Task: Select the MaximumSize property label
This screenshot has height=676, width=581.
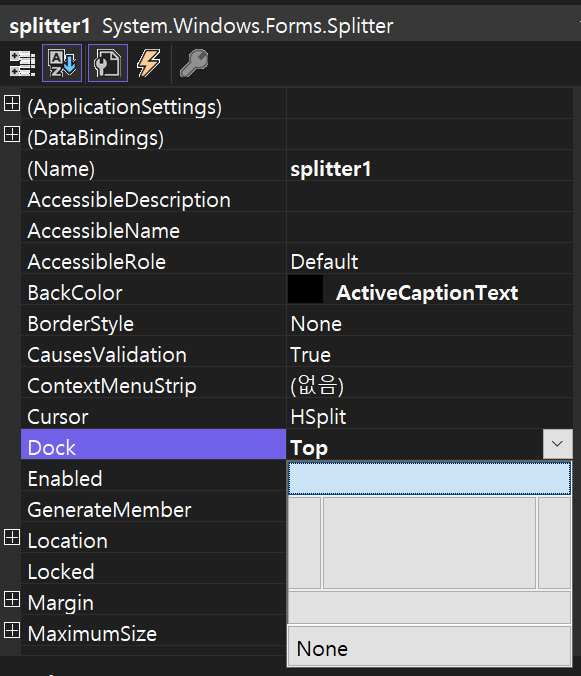Action: (x=153, y=631)
